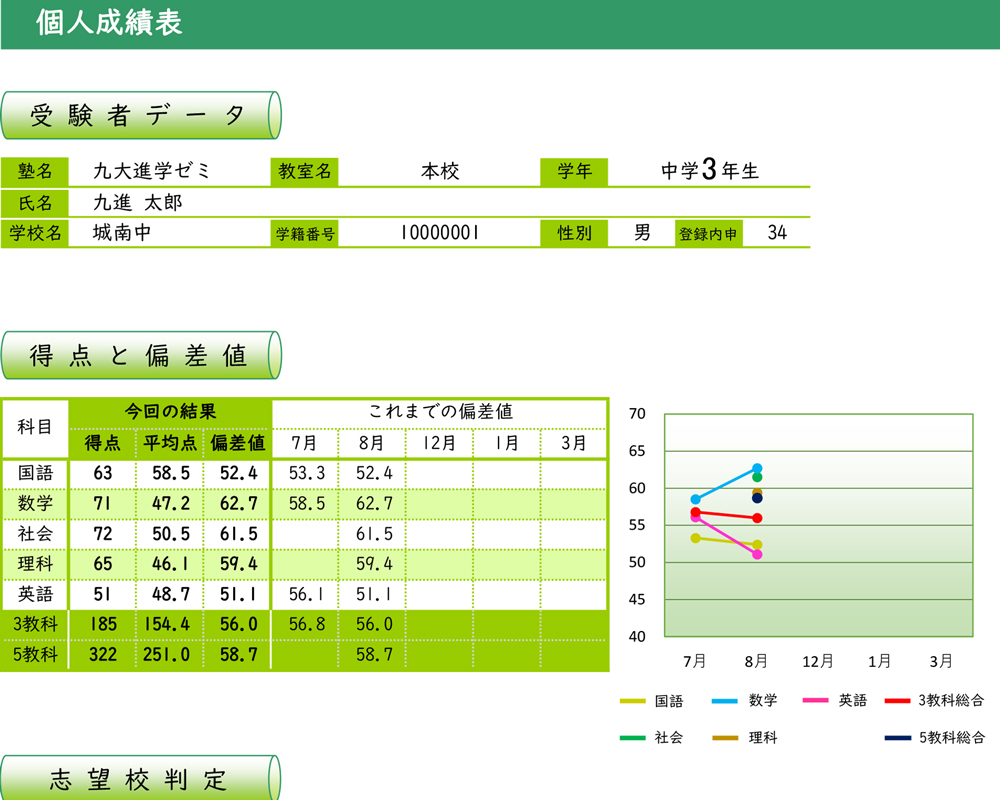
Task: Click the yellow 国語 legend swatch
Action: 633,701
